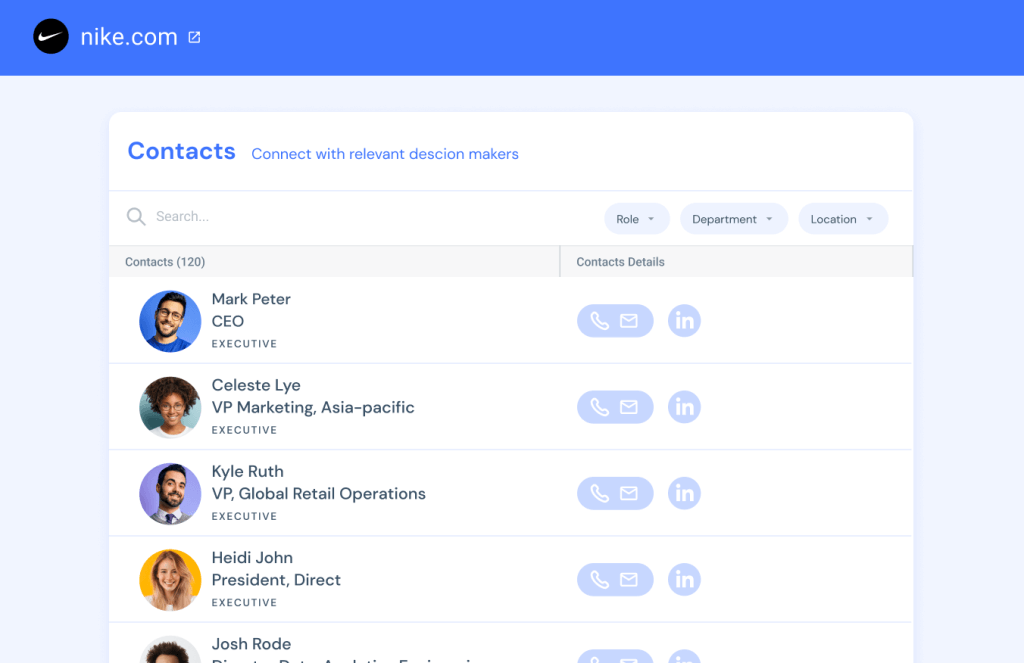Click the Contacts Details column header
1024x663 pixels.
click(x=620, y=262)
